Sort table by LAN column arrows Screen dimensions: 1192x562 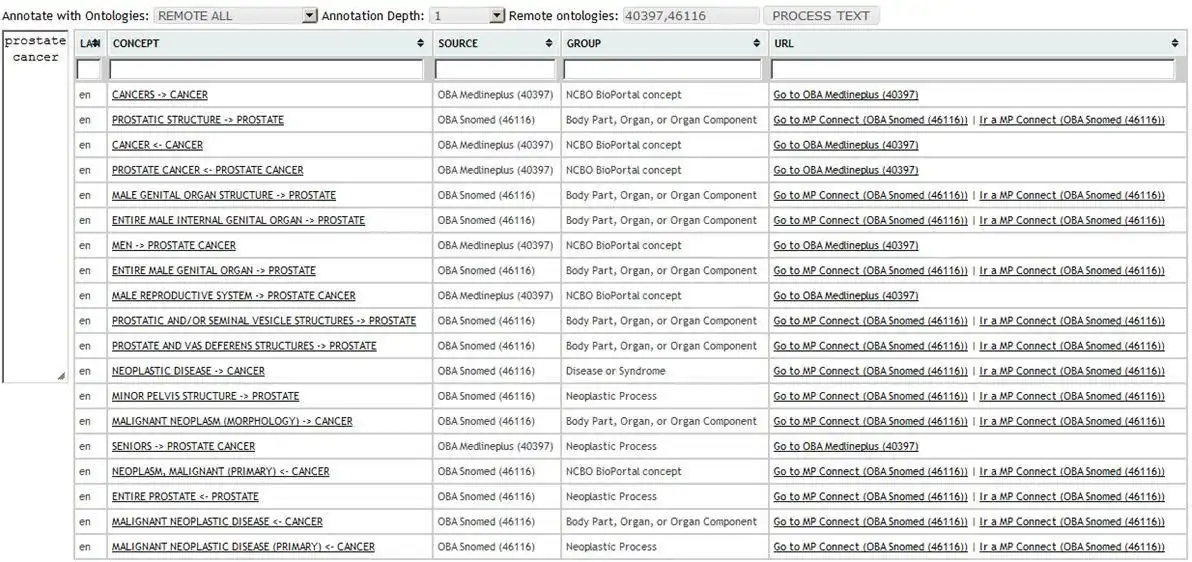pyautogui.click(x=96, y=44)
